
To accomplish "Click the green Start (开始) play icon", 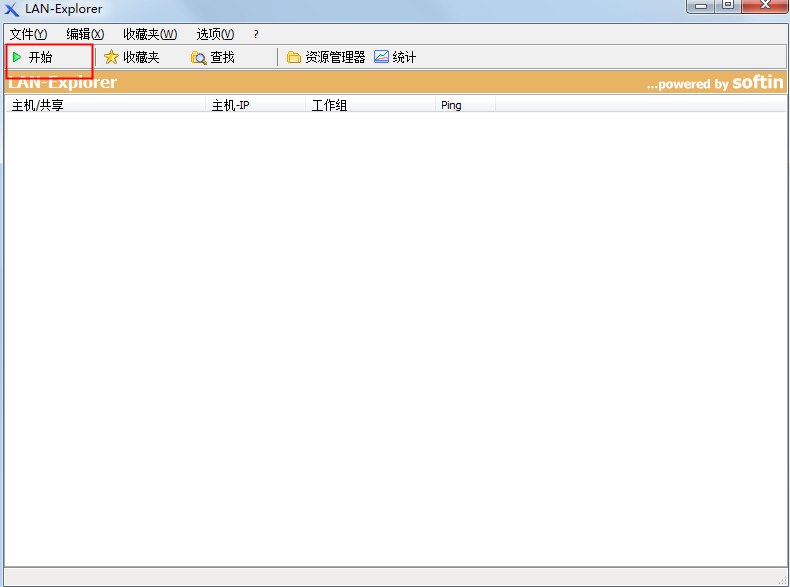I will tap(17, 57).
